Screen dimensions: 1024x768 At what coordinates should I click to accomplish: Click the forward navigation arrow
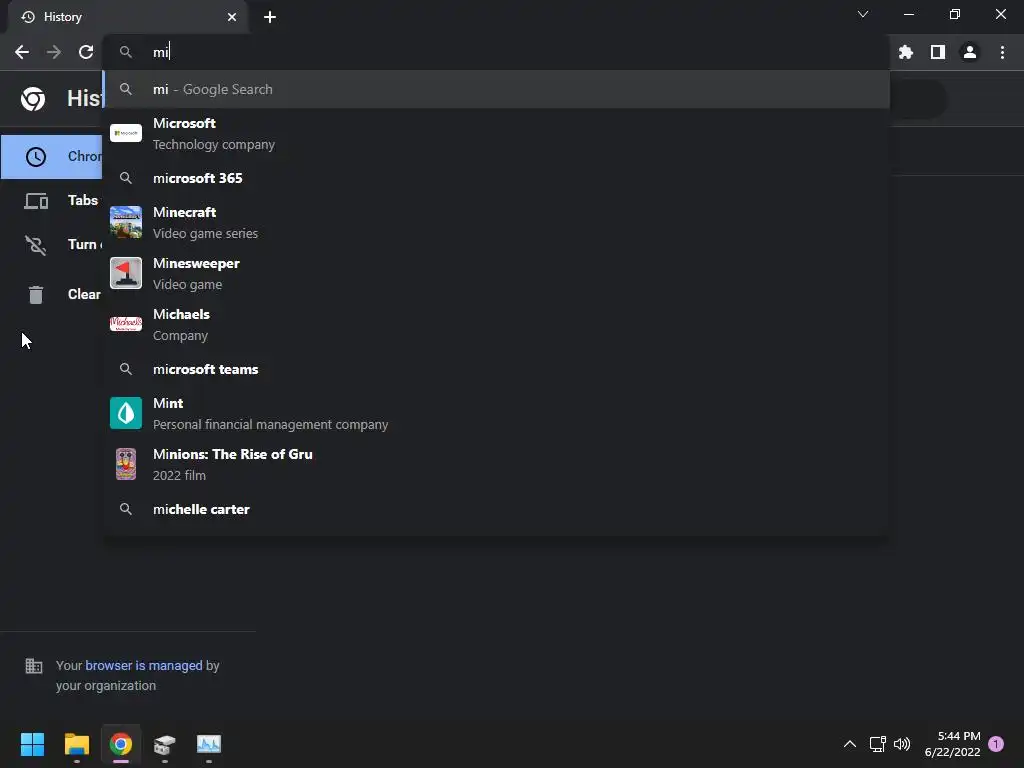pyautogui.click(x=54, y=52)
